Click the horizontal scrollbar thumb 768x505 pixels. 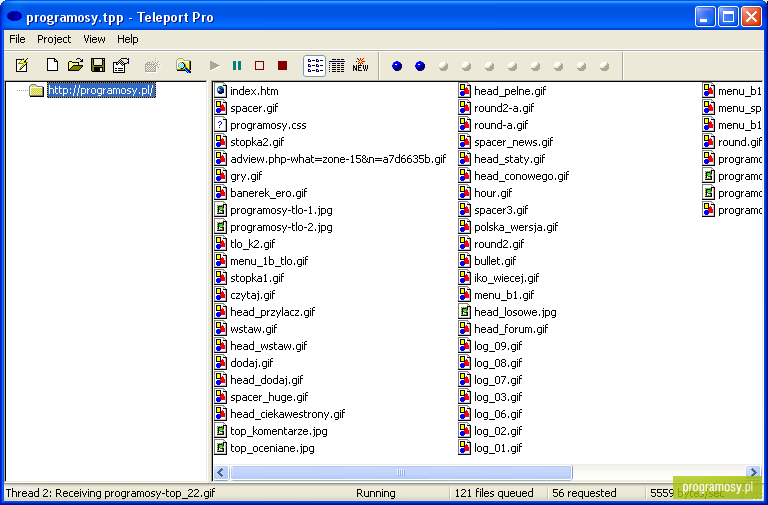(401, 472)
